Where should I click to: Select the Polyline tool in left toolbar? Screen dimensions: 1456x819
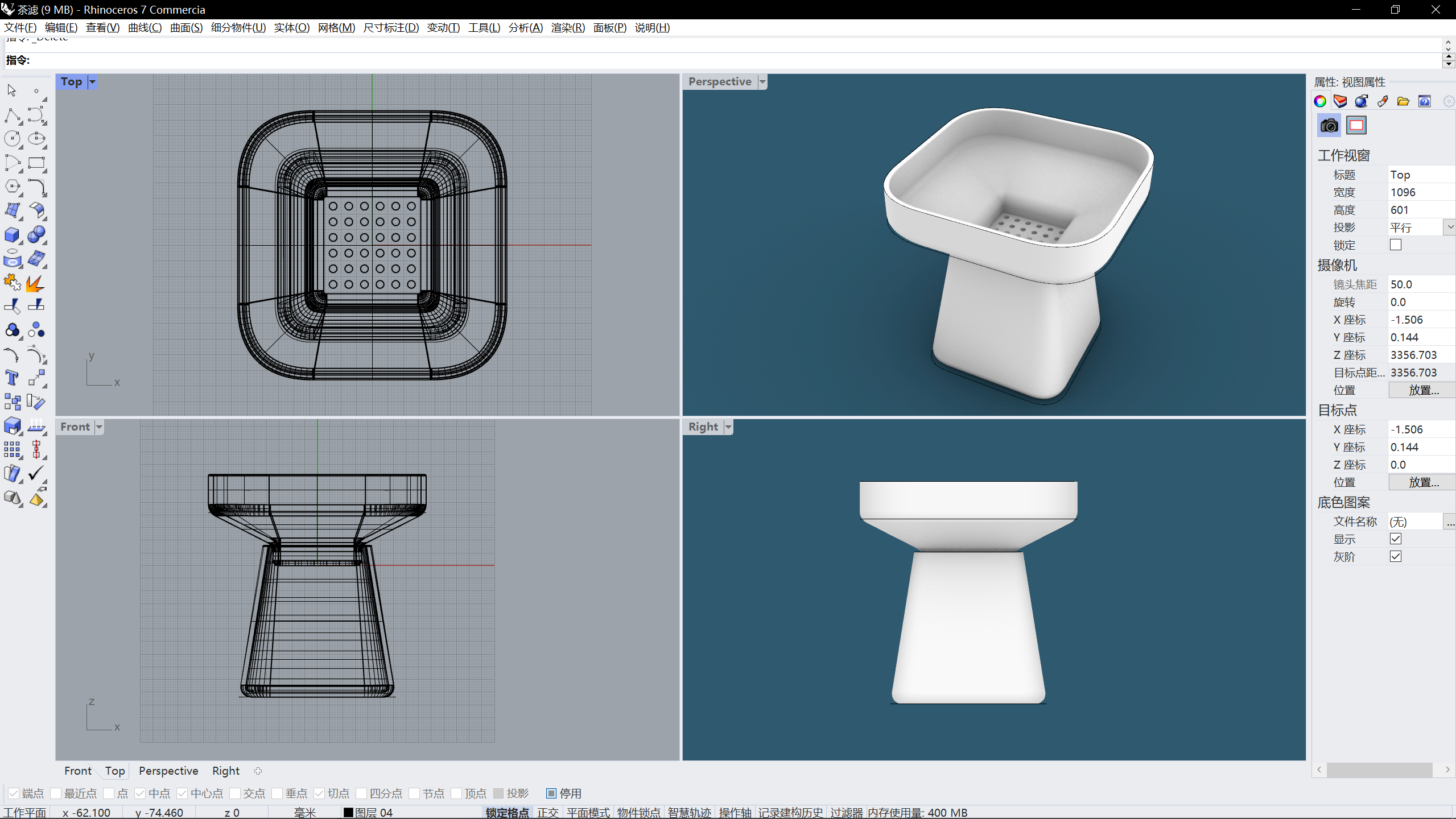tap(12, 115)
